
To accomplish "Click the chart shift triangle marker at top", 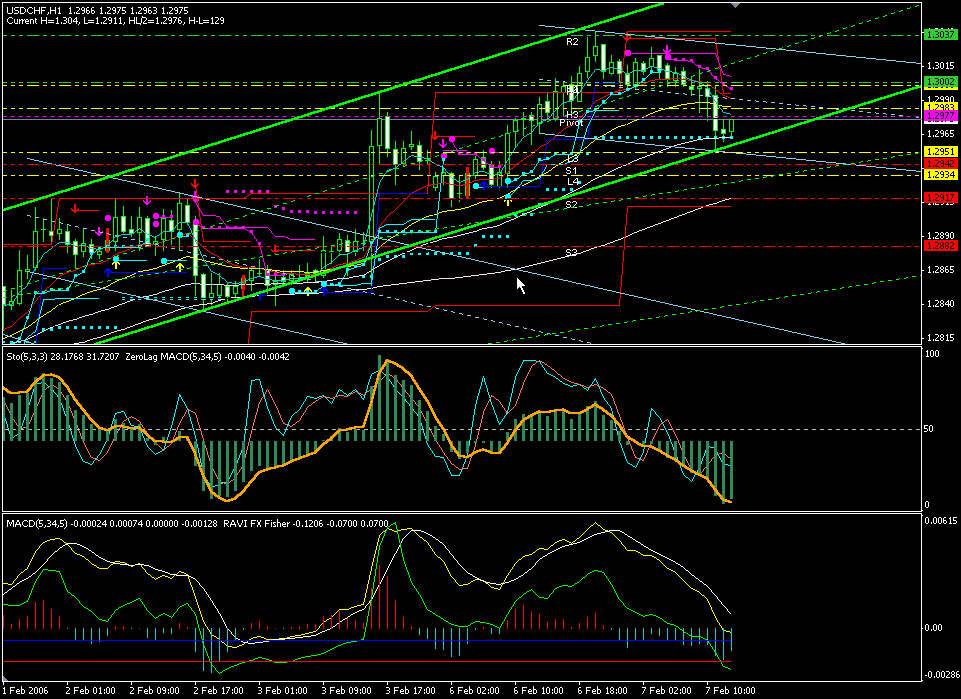I will pos(735,4).
